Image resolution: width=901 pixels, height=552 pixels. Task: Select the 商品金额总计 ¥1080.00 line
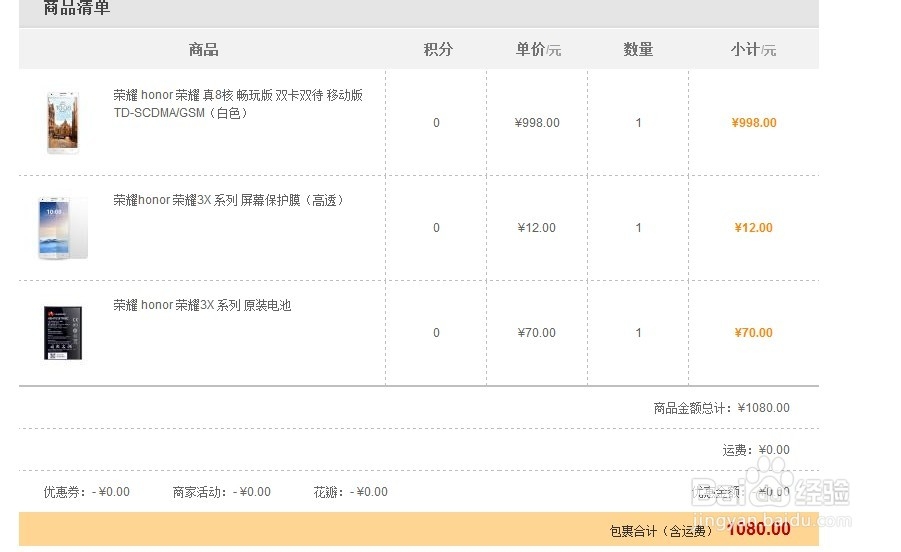[x=722, y=408]
